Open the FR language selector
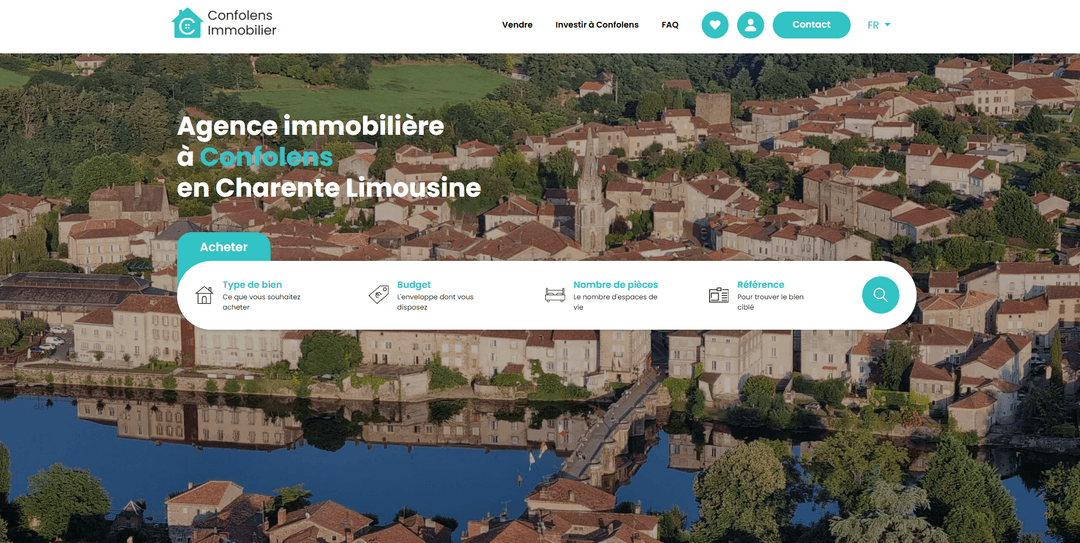Image resolution: width=1080 pixels, height=543 pixels. point(873,25)
